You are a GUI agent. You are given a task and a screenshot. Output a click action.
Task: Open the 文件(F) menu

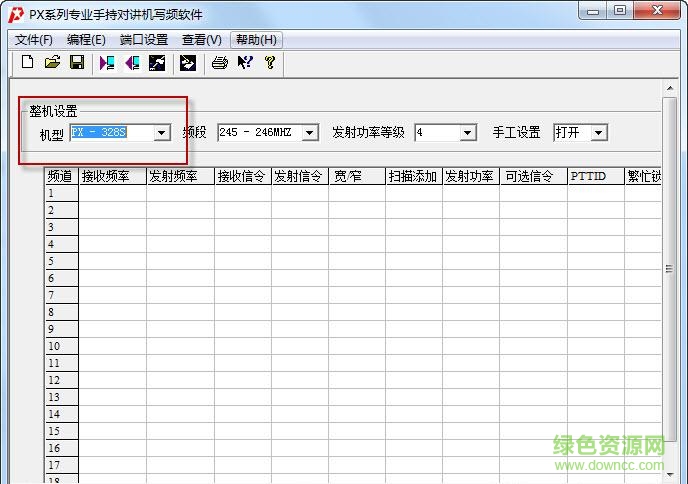coord(34,40)
